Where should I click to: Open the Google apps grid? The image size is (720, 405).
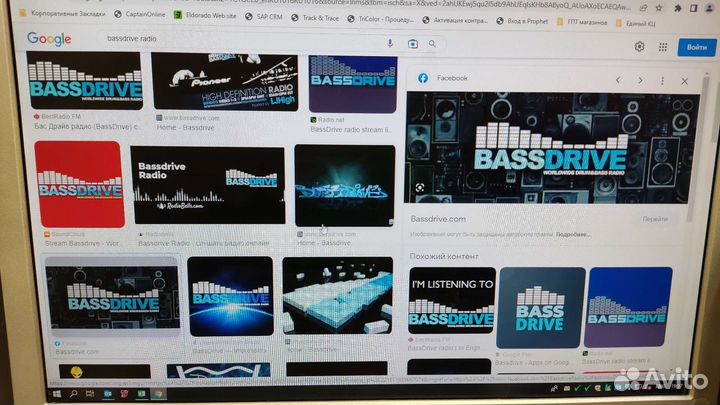point(663,47)
